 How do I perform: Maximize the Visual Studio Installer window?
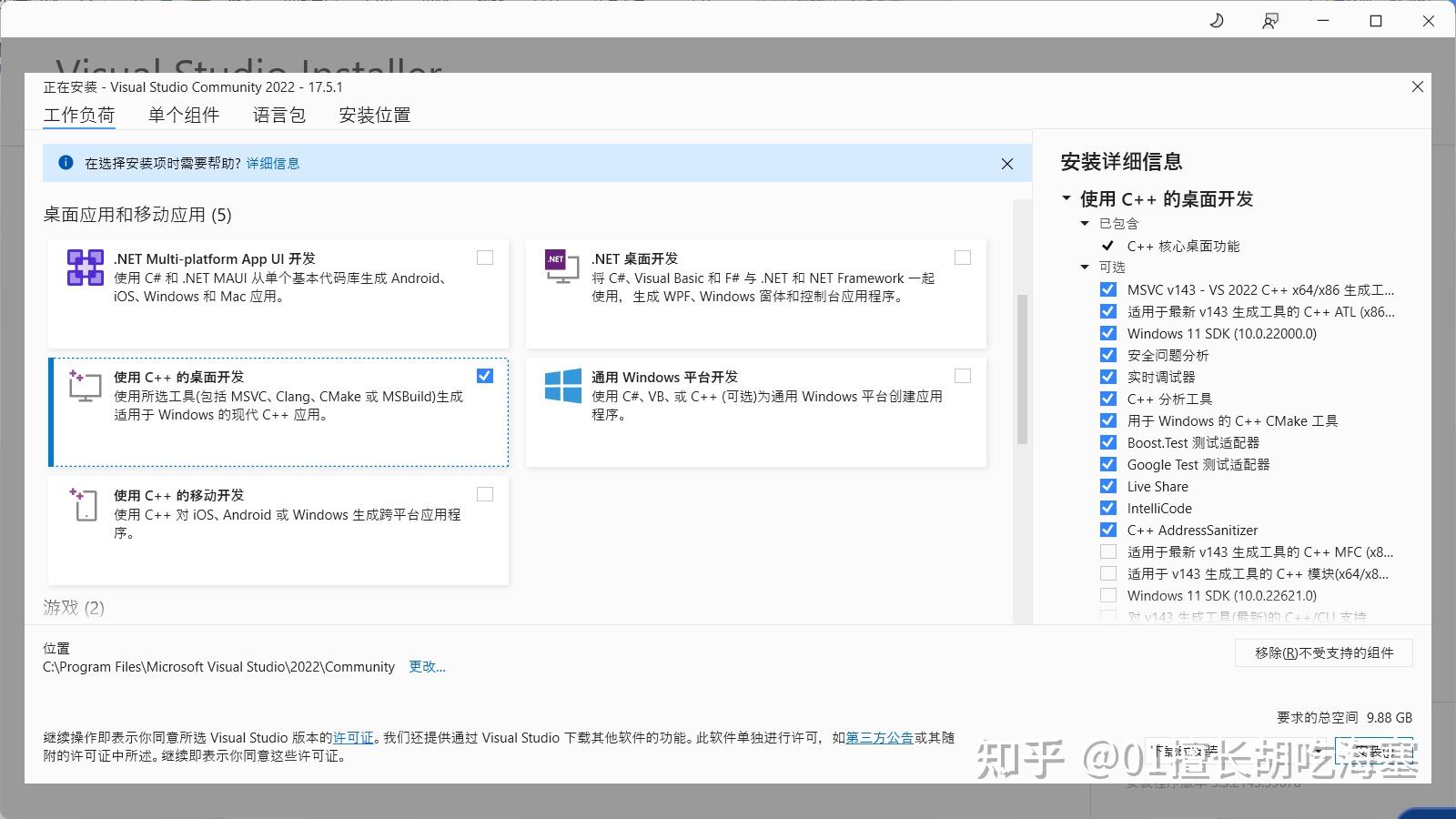pos(1376,20)
